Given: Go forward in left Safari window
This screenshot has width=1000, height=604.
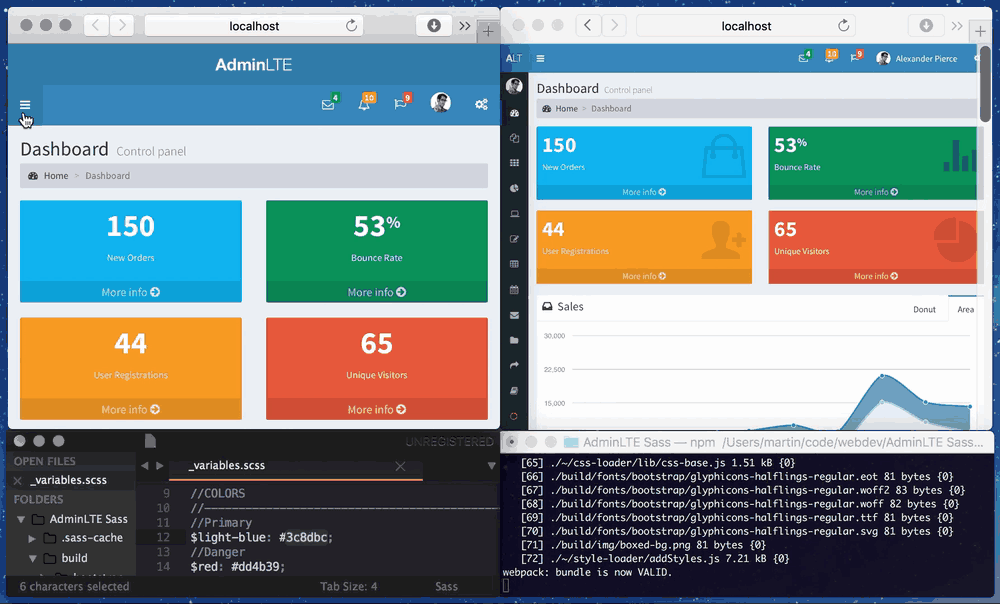Looking at the screenshot, I should click(x=122, y=26).
